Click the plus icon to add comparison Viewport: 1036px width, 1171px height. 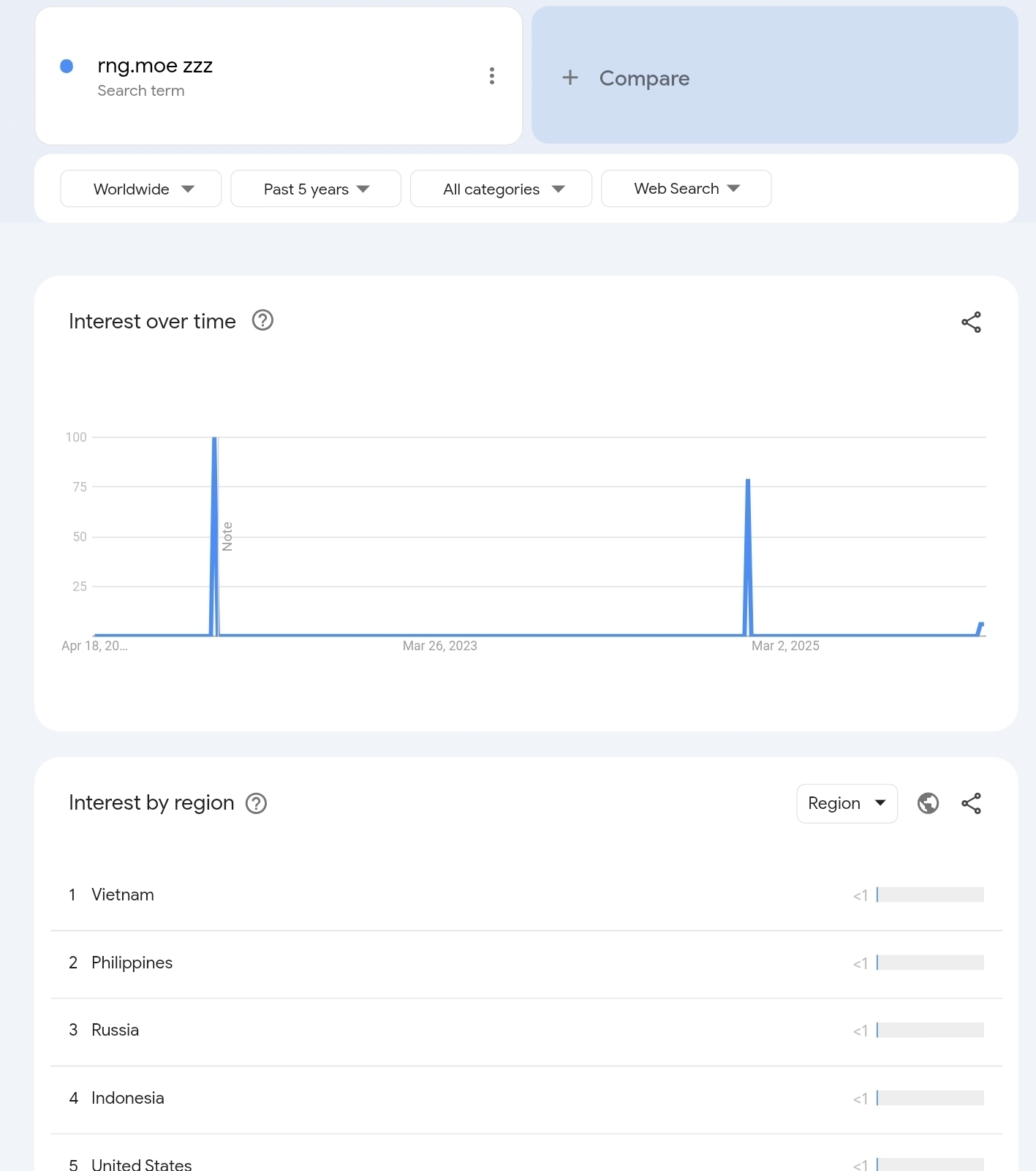[x=570, y=78]
